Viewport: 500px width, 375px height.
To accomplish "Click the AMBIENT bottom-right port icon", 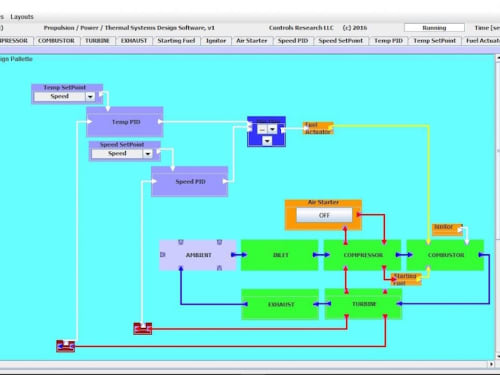I will click(x=219, y=267).
